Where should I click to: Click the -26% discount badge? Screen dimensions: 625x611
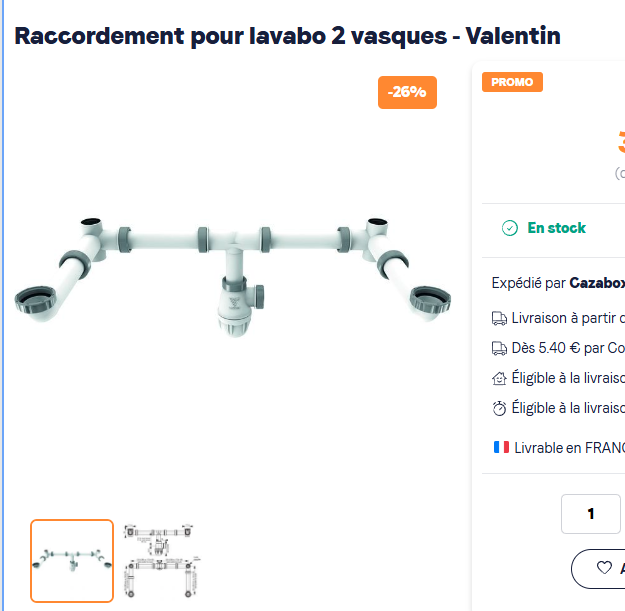coord(407,92)
